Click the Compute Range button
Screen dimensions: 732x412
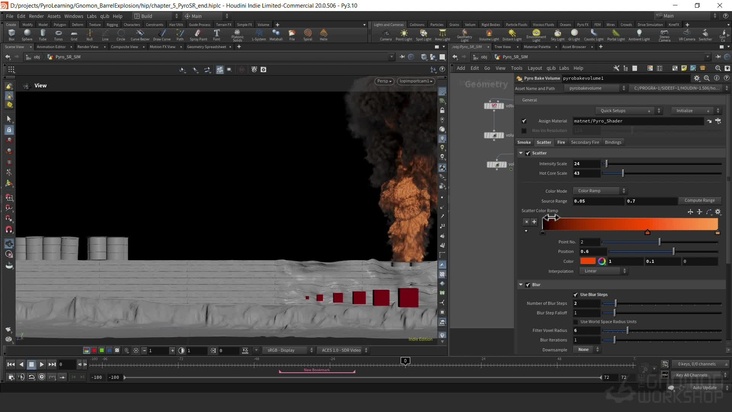699,200
